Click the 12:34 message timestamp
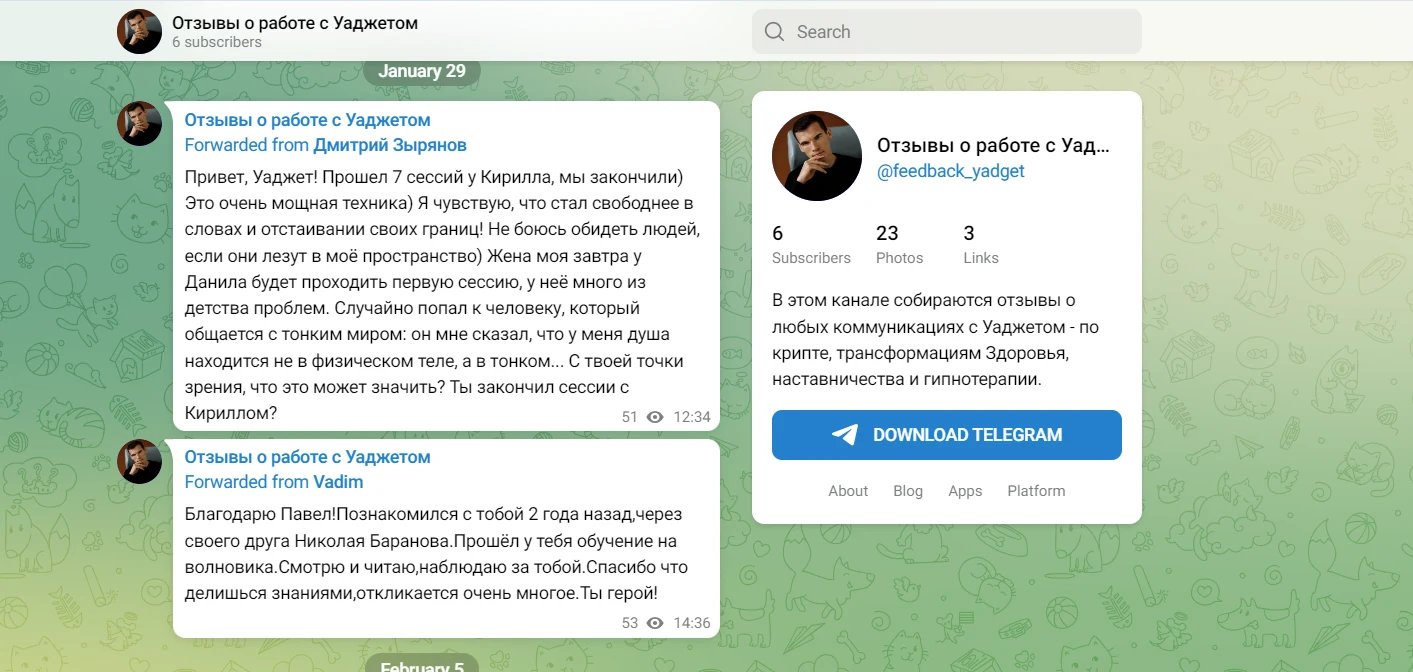 click(x=692, y=417)
